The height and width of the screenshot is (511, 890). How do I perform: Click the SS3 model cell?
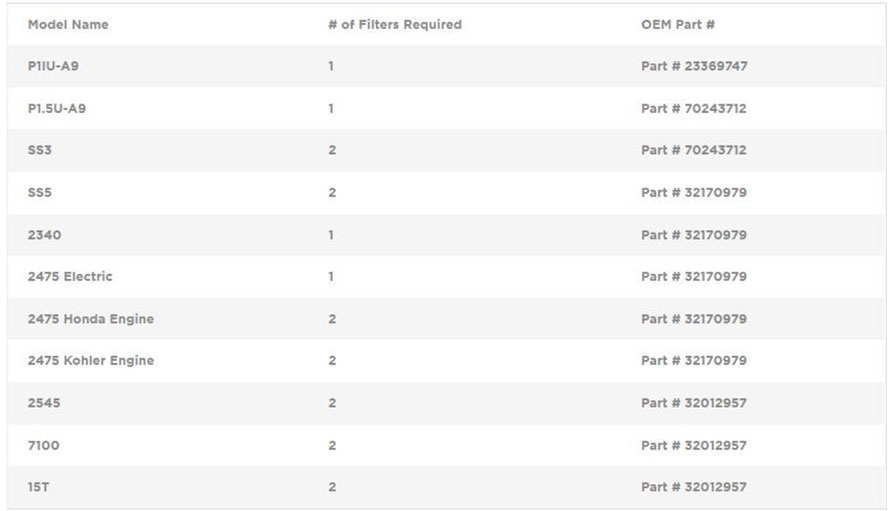[40, 150]
